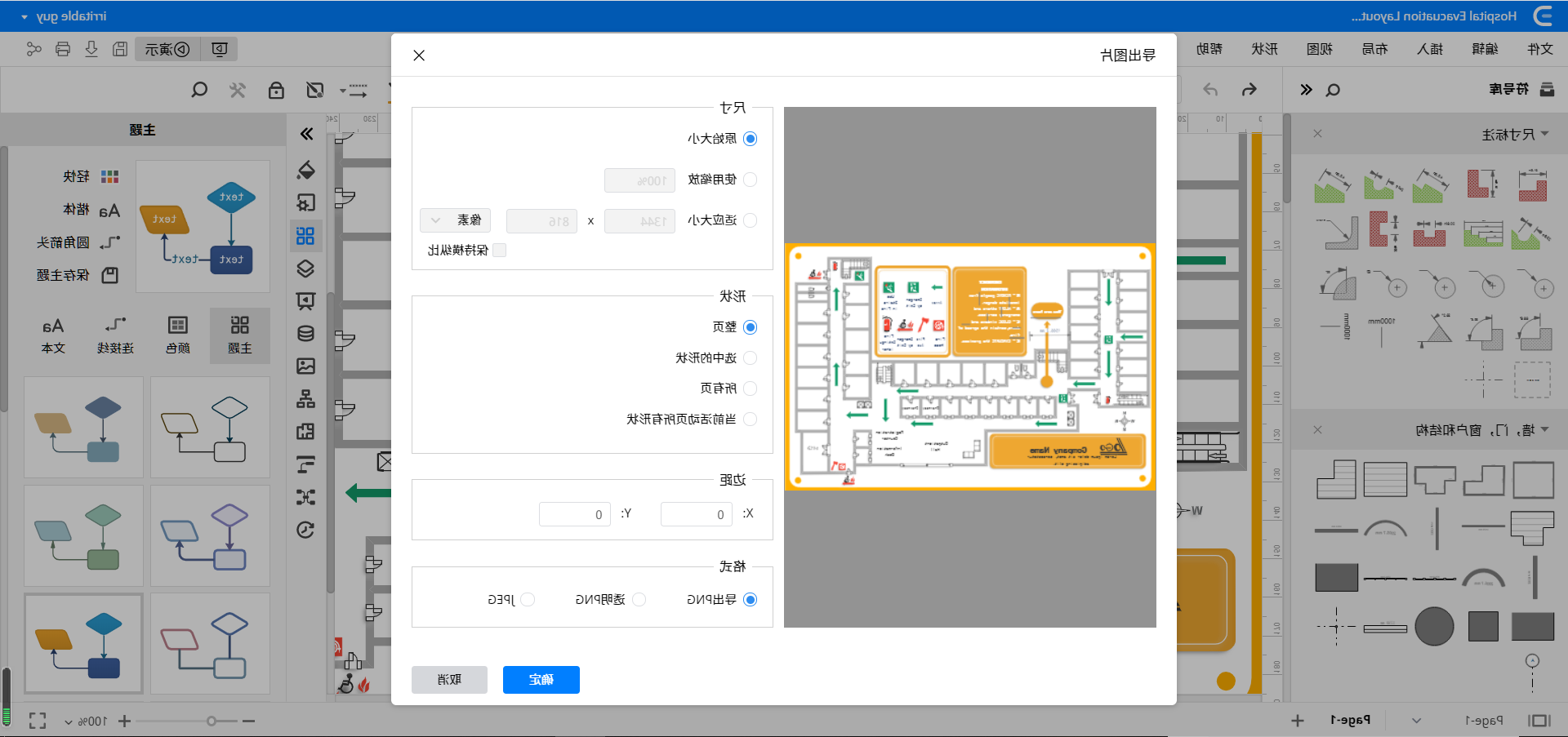
Task: Click the search magnifier icon in left toolbar
Action: 198,90
